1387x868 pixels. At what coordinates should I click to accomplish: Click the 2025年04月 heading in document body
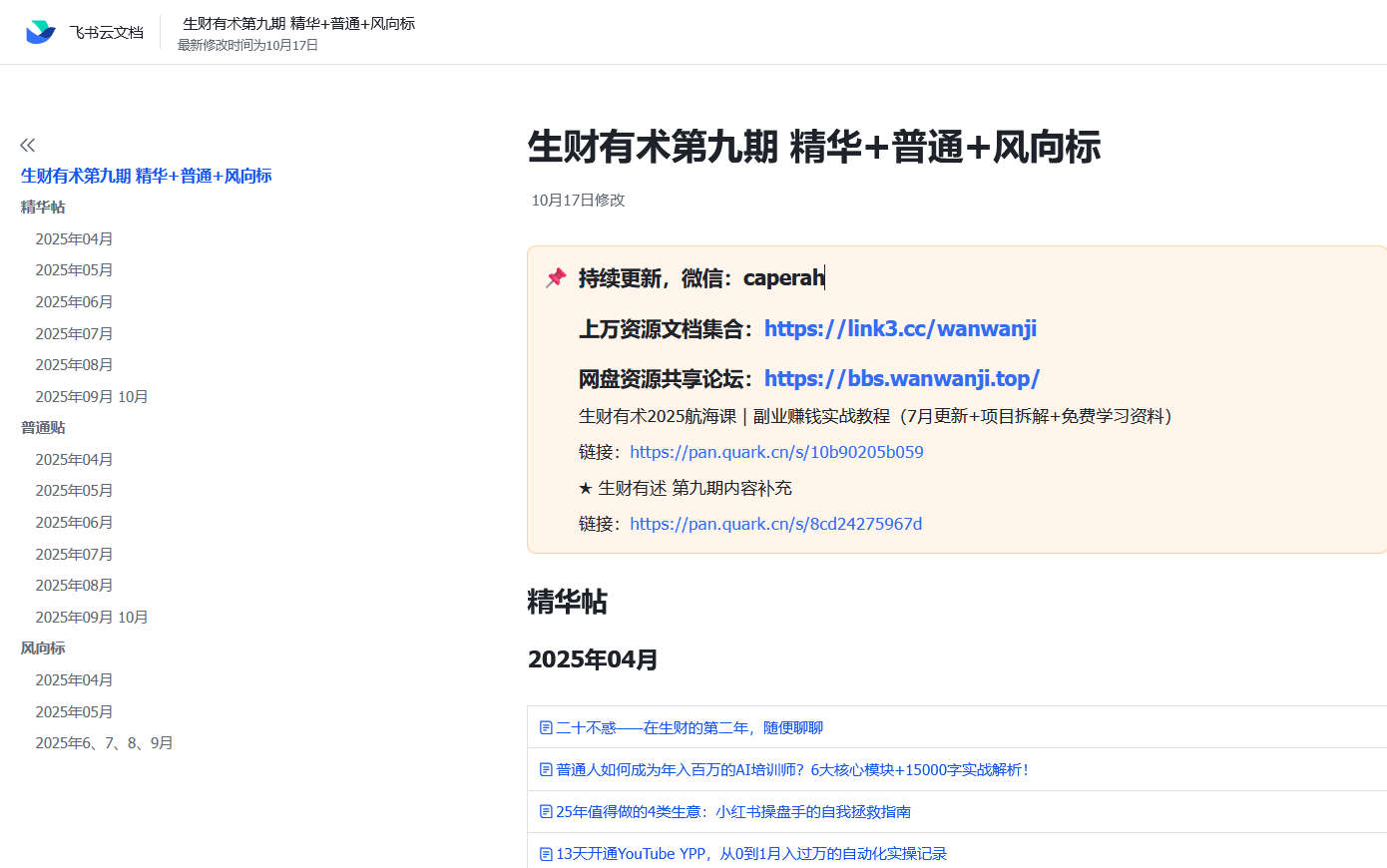pos(593,659)
